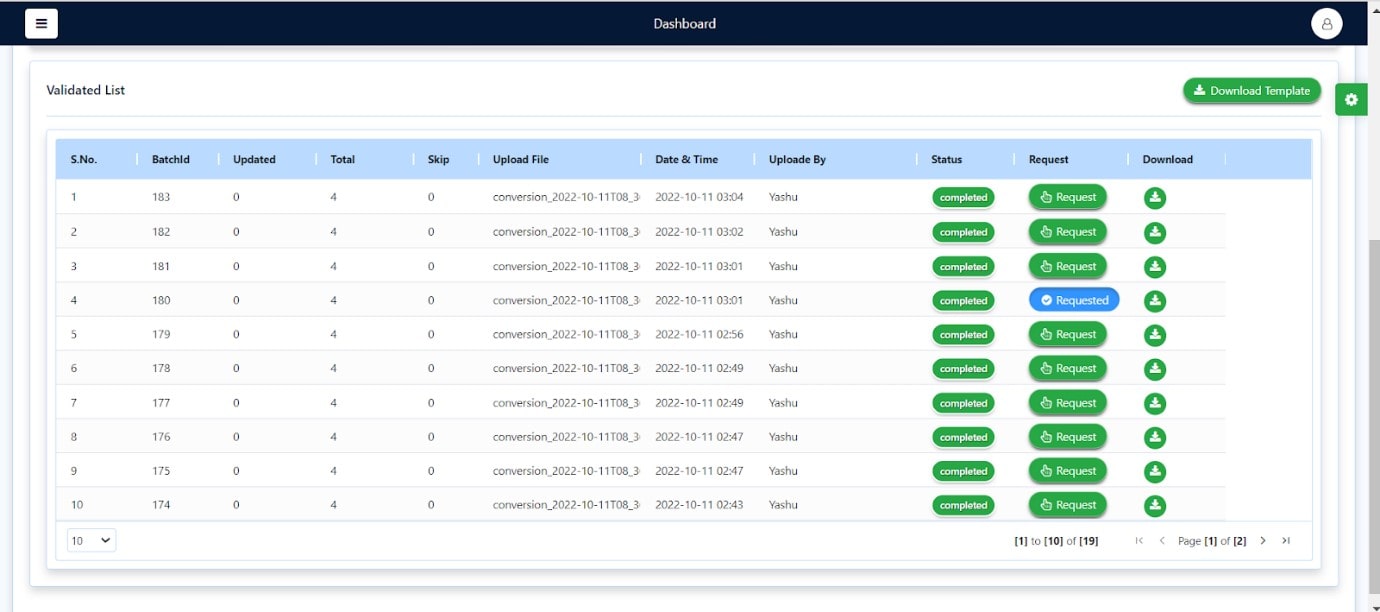The width and height of the screenshot is (1380, 612).
Task: Download file for batch 181
Action: tap(1155, 266)
